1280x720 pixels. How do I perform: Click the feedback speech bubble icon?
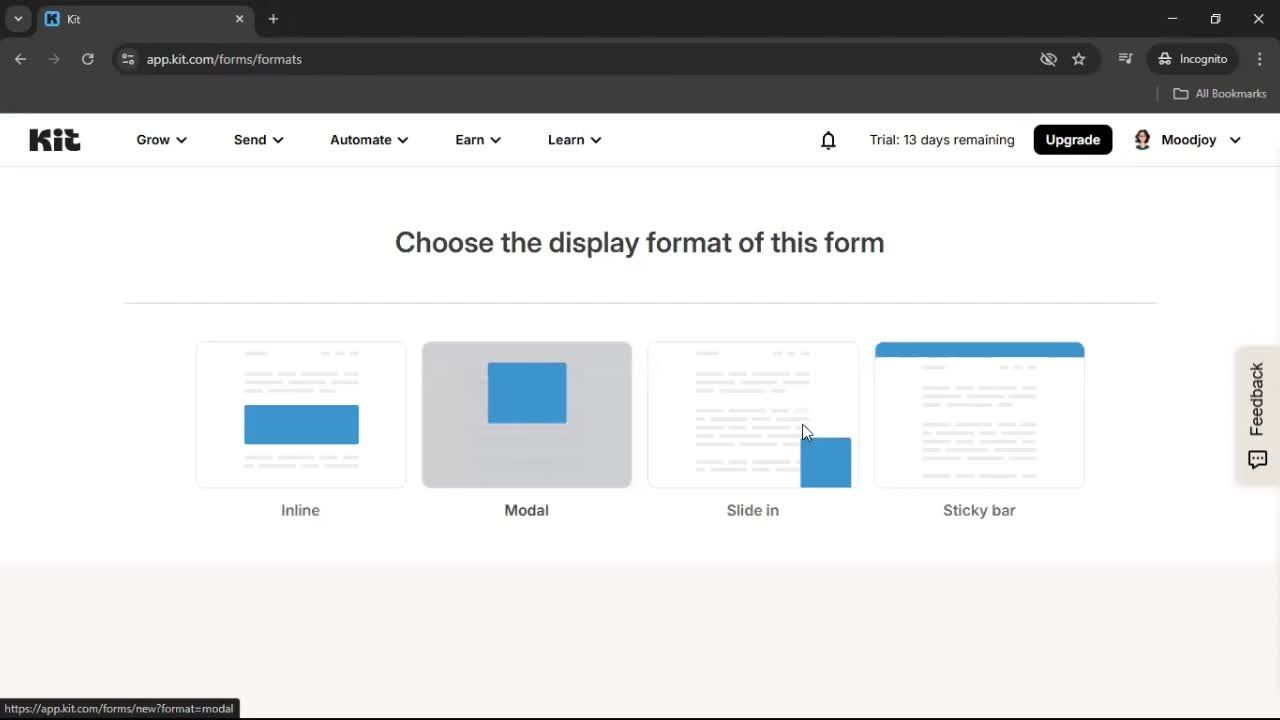(1257, 460)
